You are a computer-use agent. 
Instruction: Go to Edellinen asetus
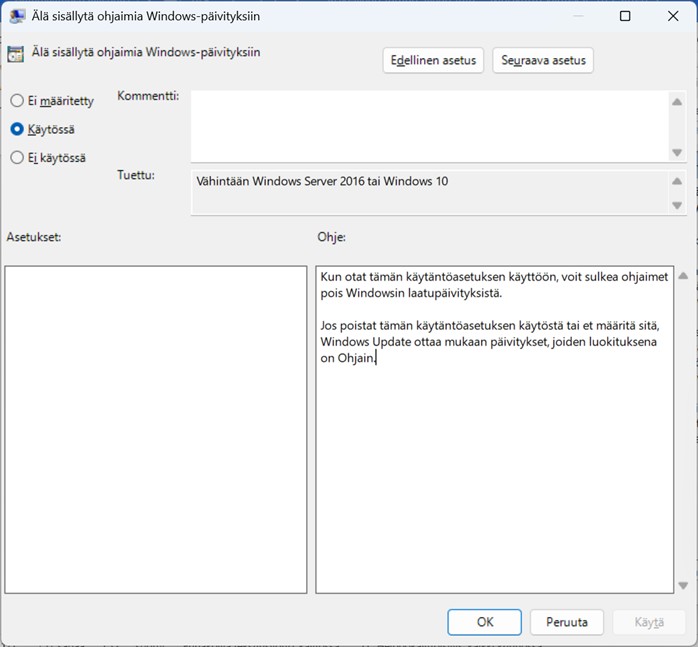[x=433, y=60]
